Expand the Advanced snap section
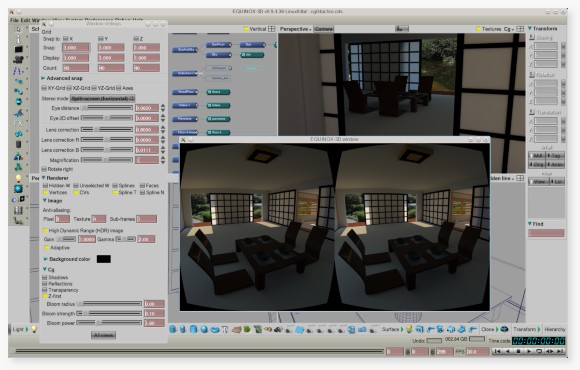 tap(43, 78)
